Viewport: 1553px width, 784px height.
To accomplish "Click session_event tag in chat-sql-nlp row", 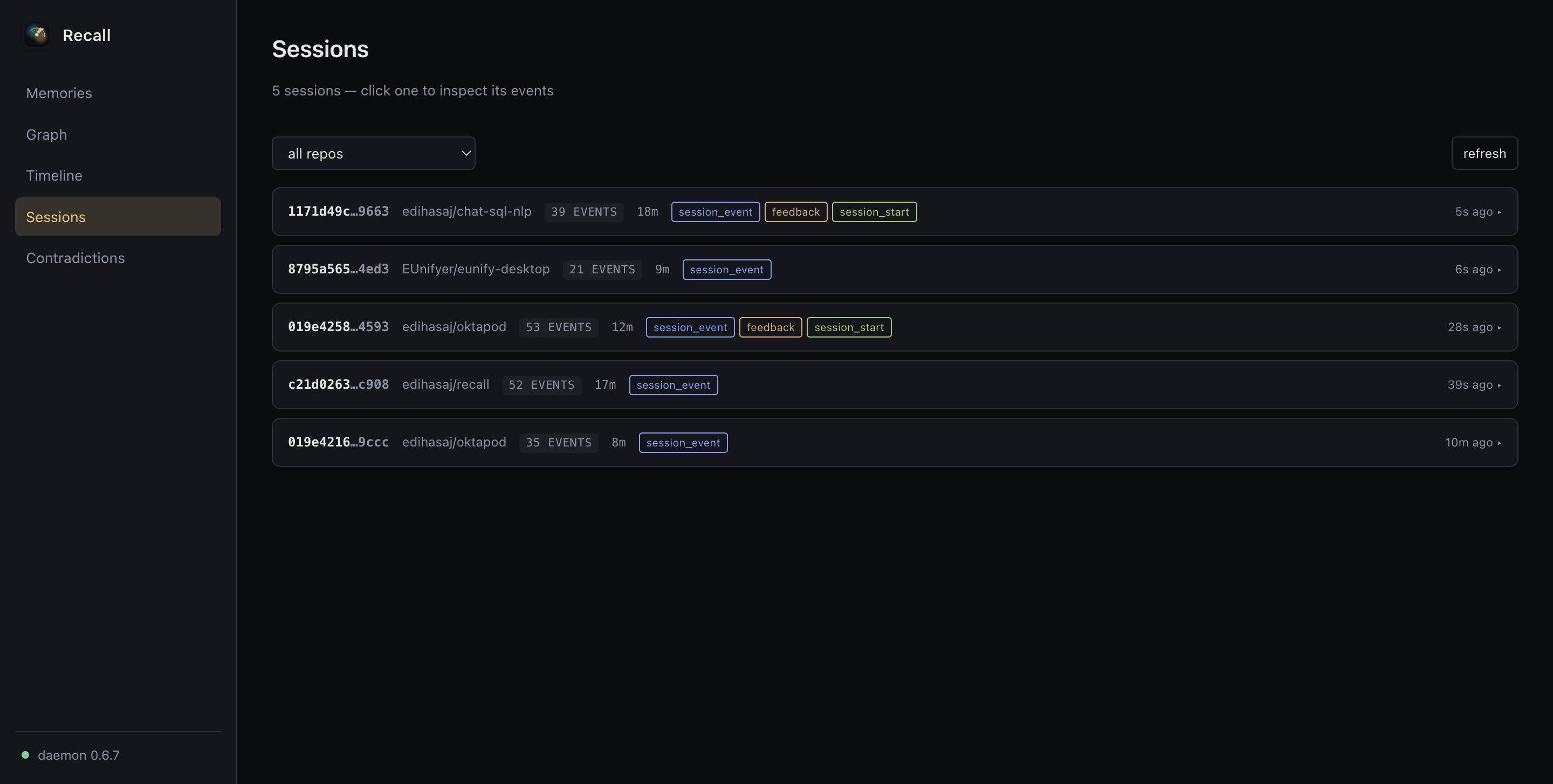I will (x=716, y=211).
